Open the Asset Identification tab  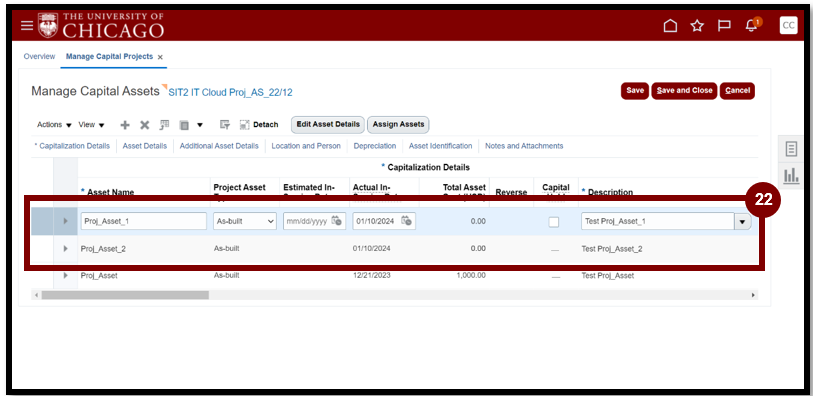pos(441,146)
